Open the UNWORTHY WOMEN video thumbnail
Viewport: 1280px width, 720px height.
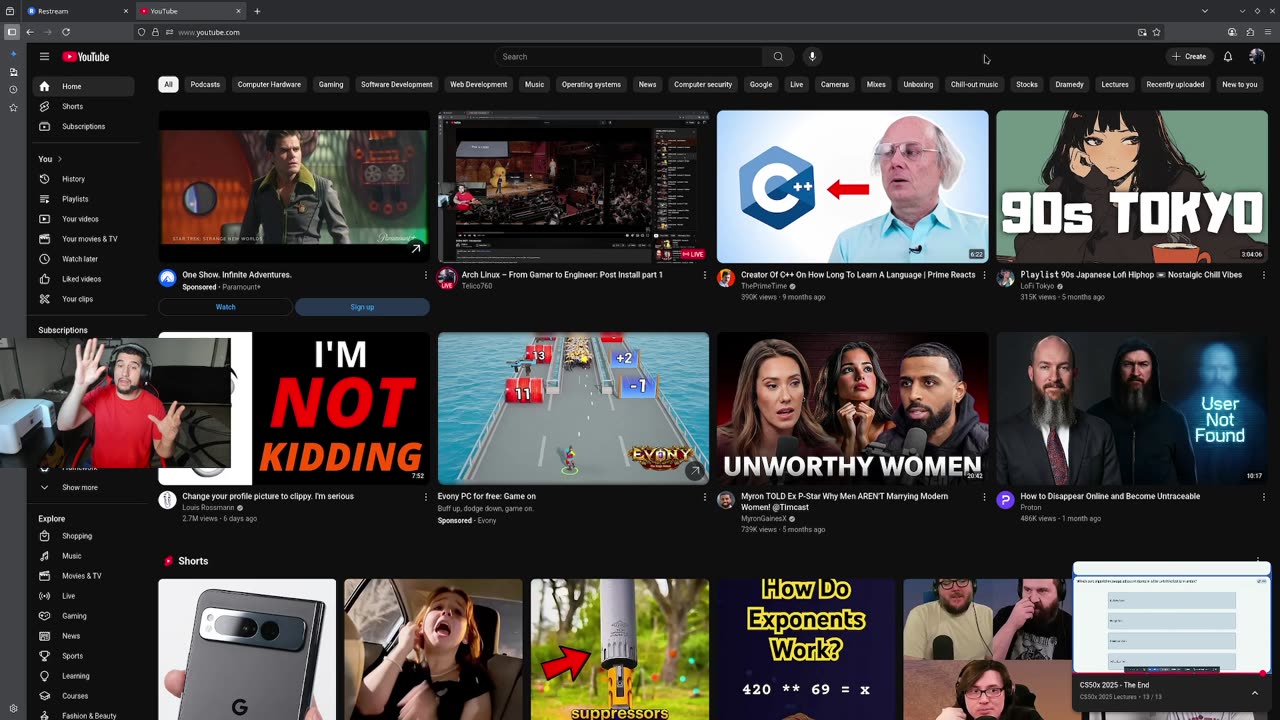coord(852,408)
